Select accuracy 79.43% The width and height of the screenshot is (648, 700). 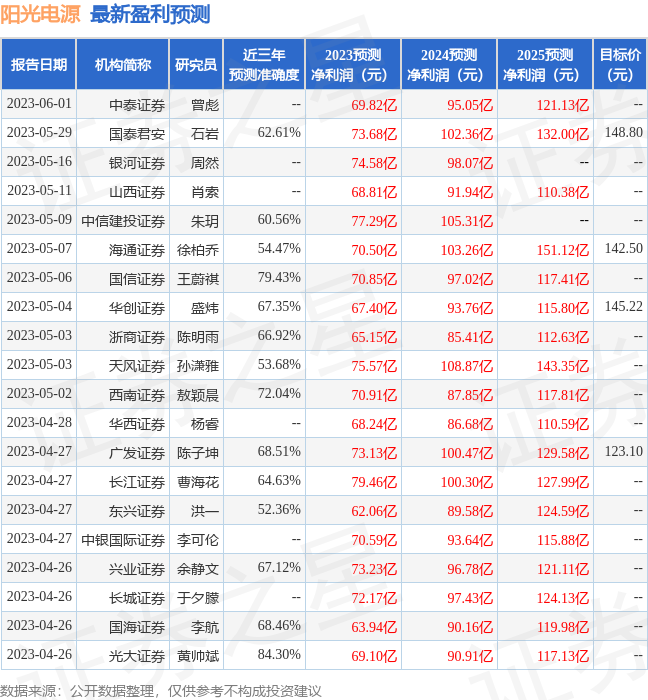[x=279, y=278]
